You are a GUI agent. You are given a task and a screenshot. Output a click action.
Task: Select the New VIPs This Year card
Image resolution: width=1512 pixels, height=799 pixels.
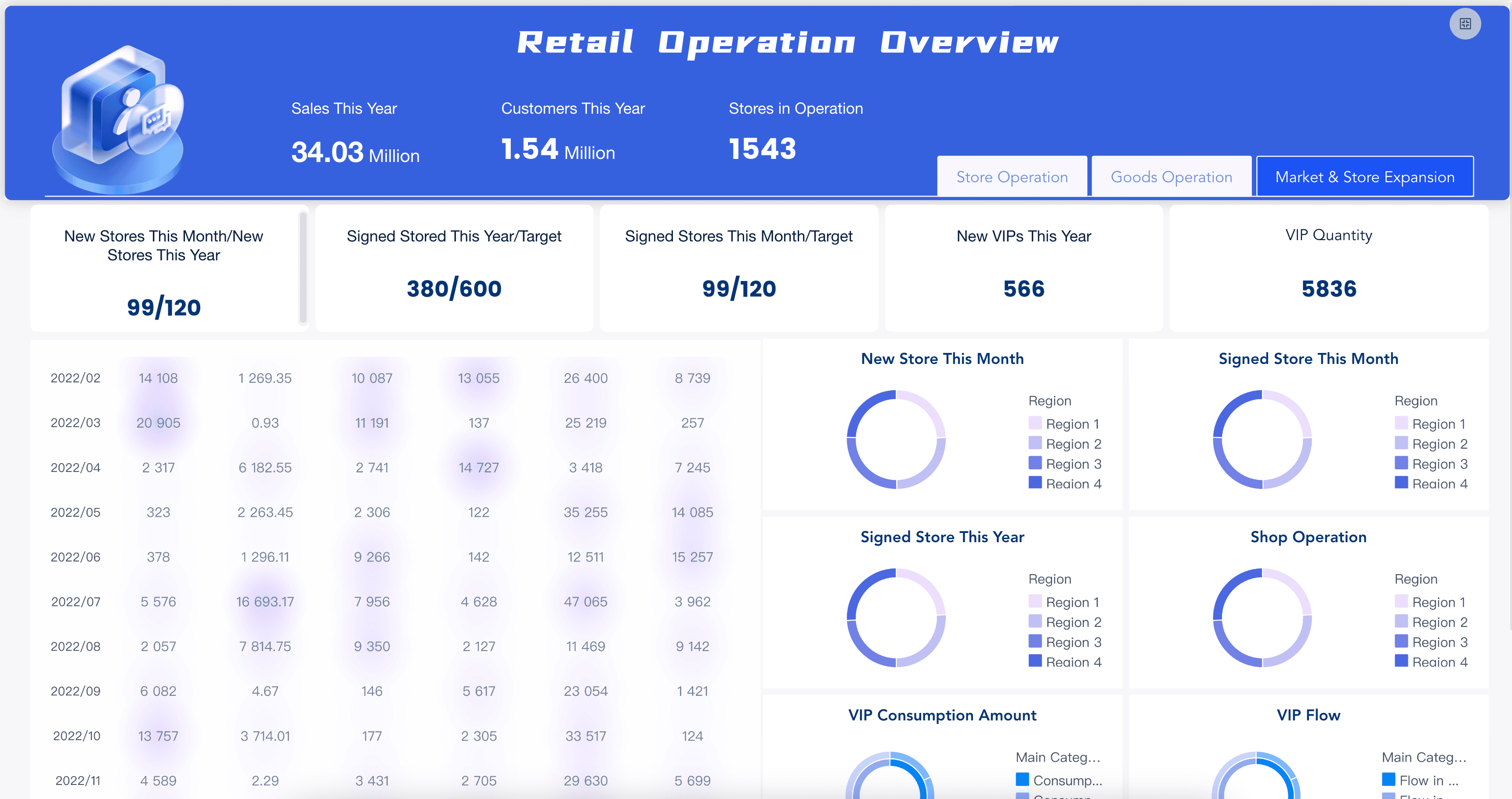point(1024,268)
